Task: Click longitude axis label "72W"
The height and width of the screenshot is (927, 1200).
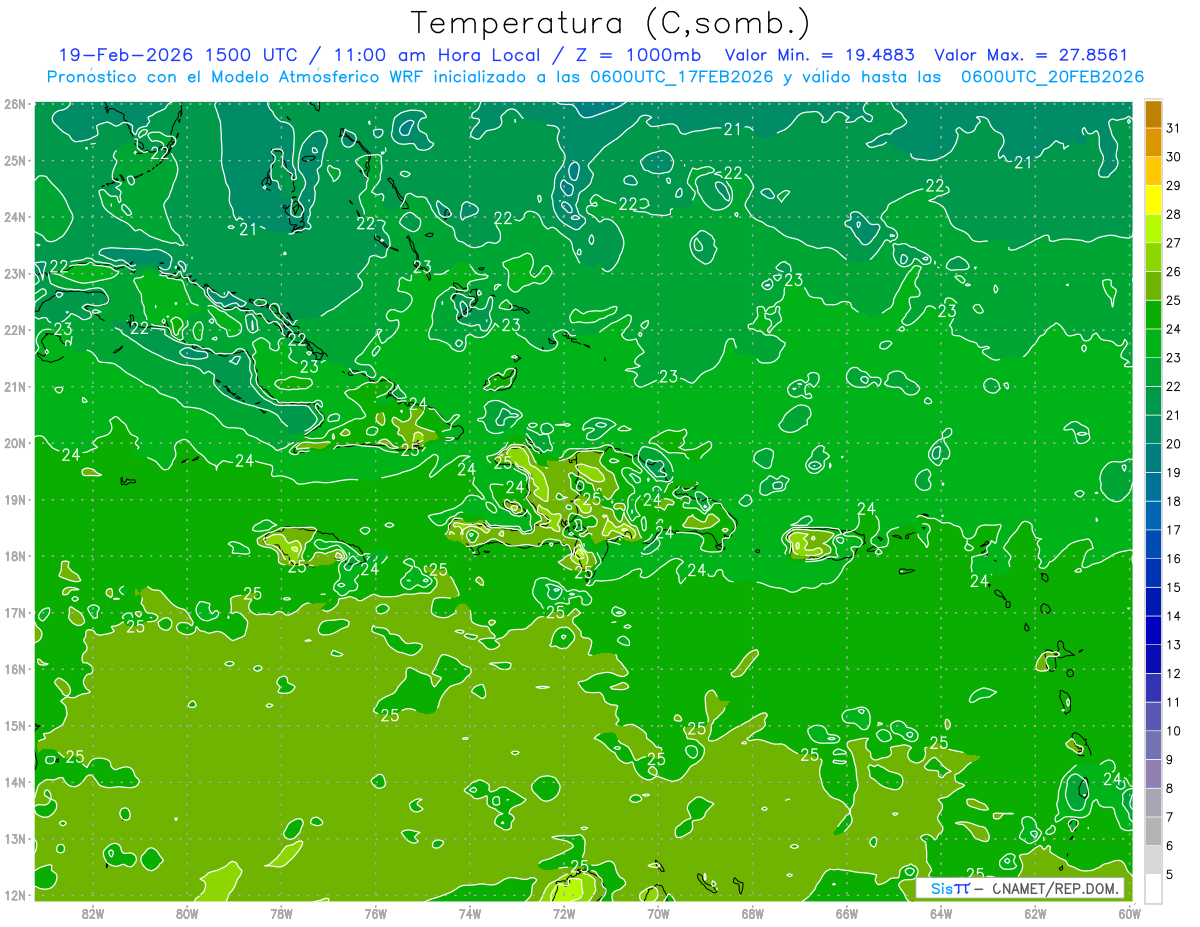Action: coord(564,912)
